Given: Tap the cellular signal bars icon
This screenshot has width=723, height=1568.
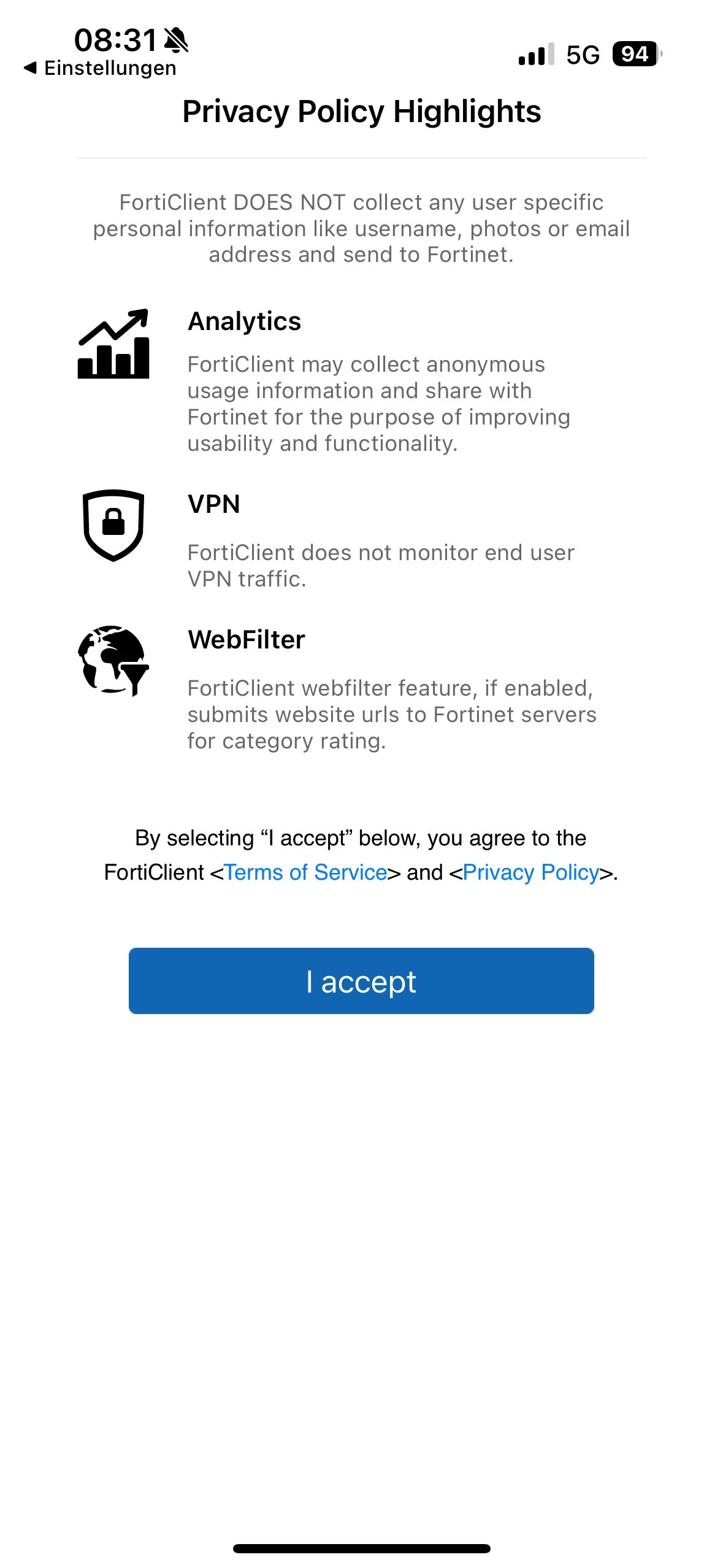Looking at the screenshot, I should pyautogui.click(x=537, y=54).
